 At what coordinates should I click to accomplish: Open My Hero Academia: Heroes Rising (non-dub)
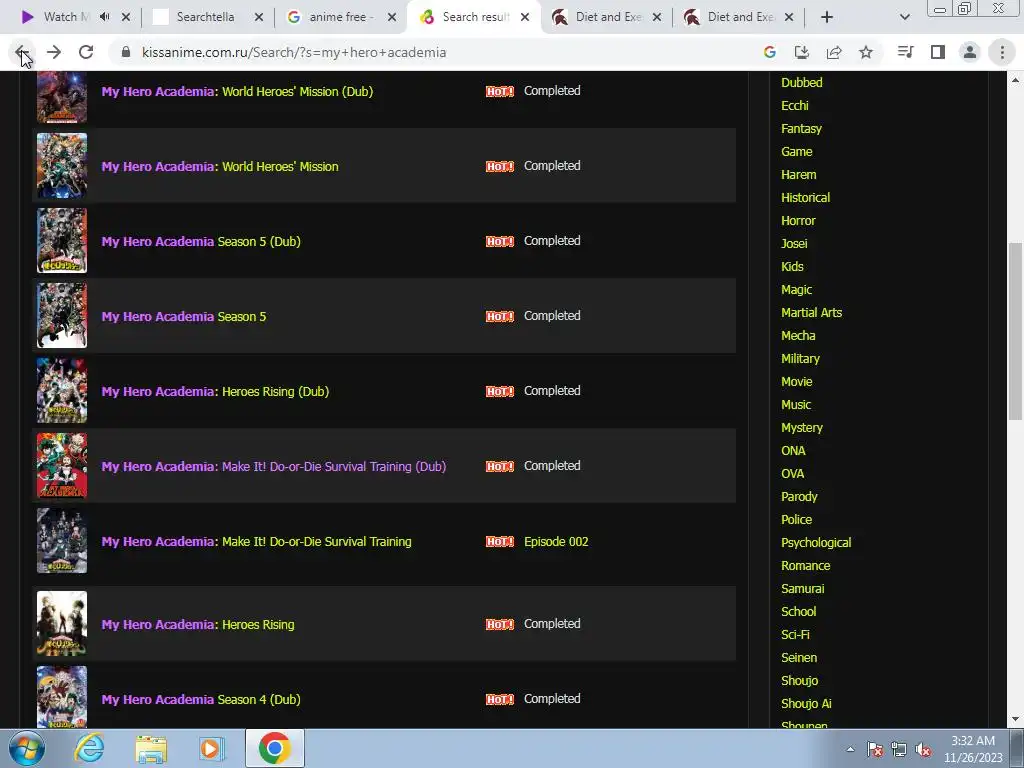198,625
